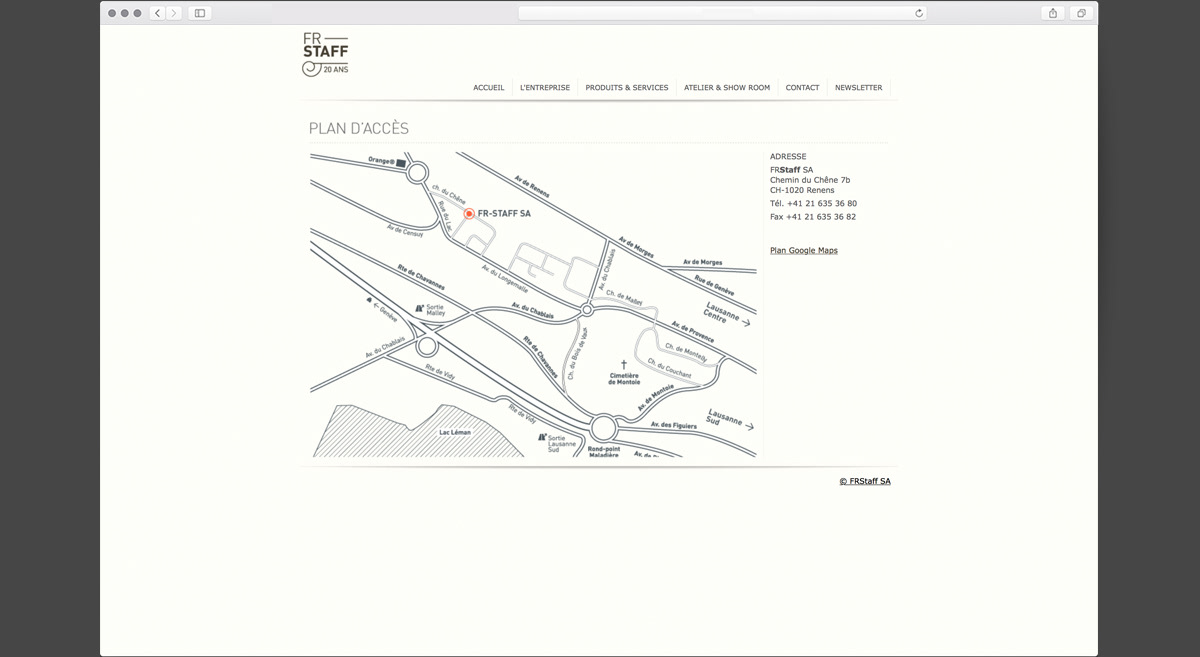The height and width of the screenshot is (657, 1200).
Task: Click the Tél. +41 21 635 36 80 text
Action: tap(813, 204)
